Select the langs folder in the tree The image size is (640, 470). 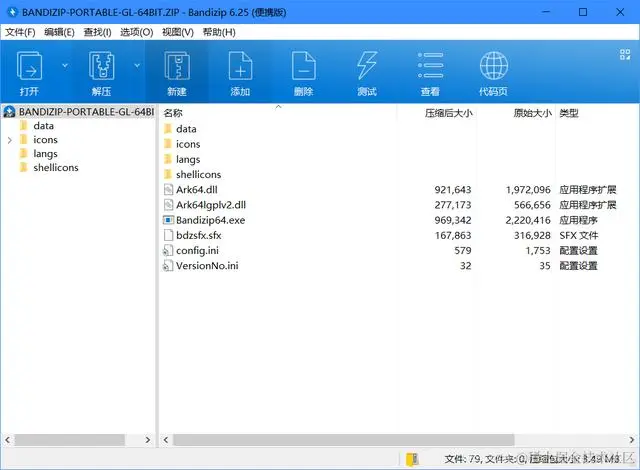coord(45,154)
